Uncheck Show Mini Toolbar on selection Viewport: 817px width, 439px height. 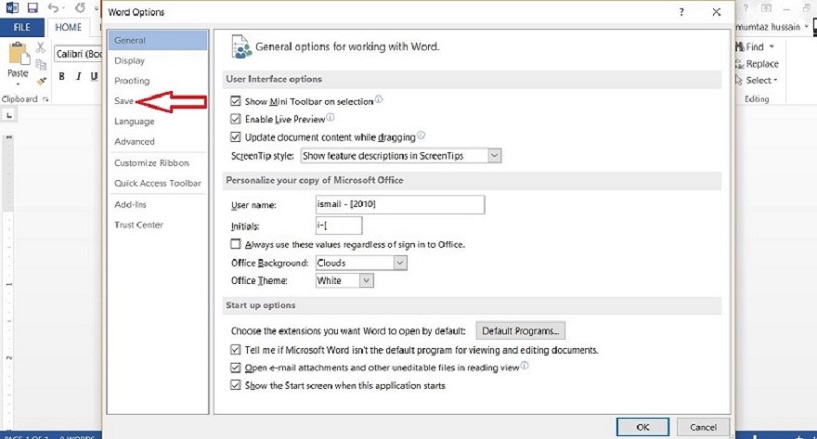pyautogui.click(x=236, y=101)
